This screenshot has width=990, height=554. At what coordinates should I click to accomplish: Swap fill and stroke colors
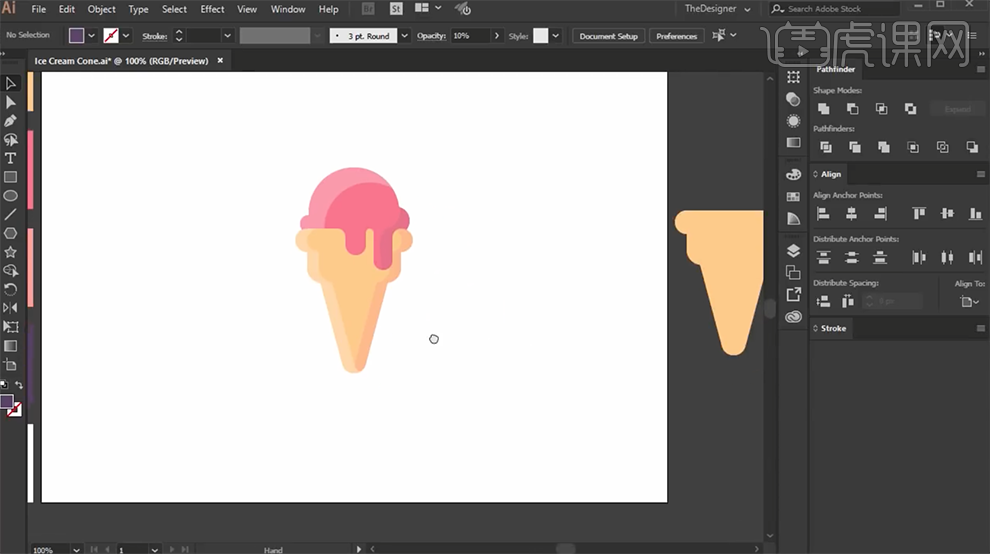[18, 385]
